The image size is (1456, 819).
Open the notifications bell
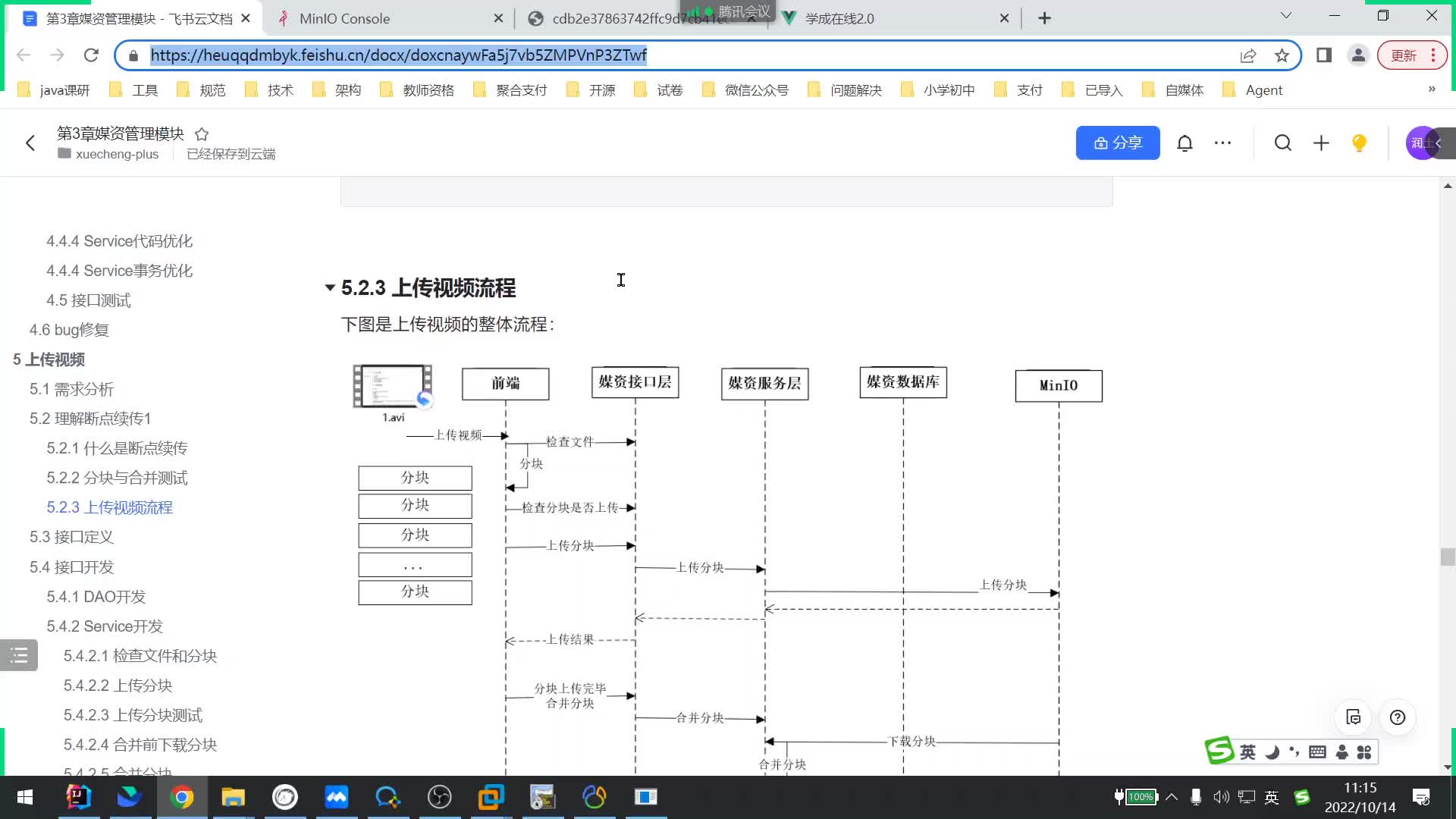[x=1185, y=143]
